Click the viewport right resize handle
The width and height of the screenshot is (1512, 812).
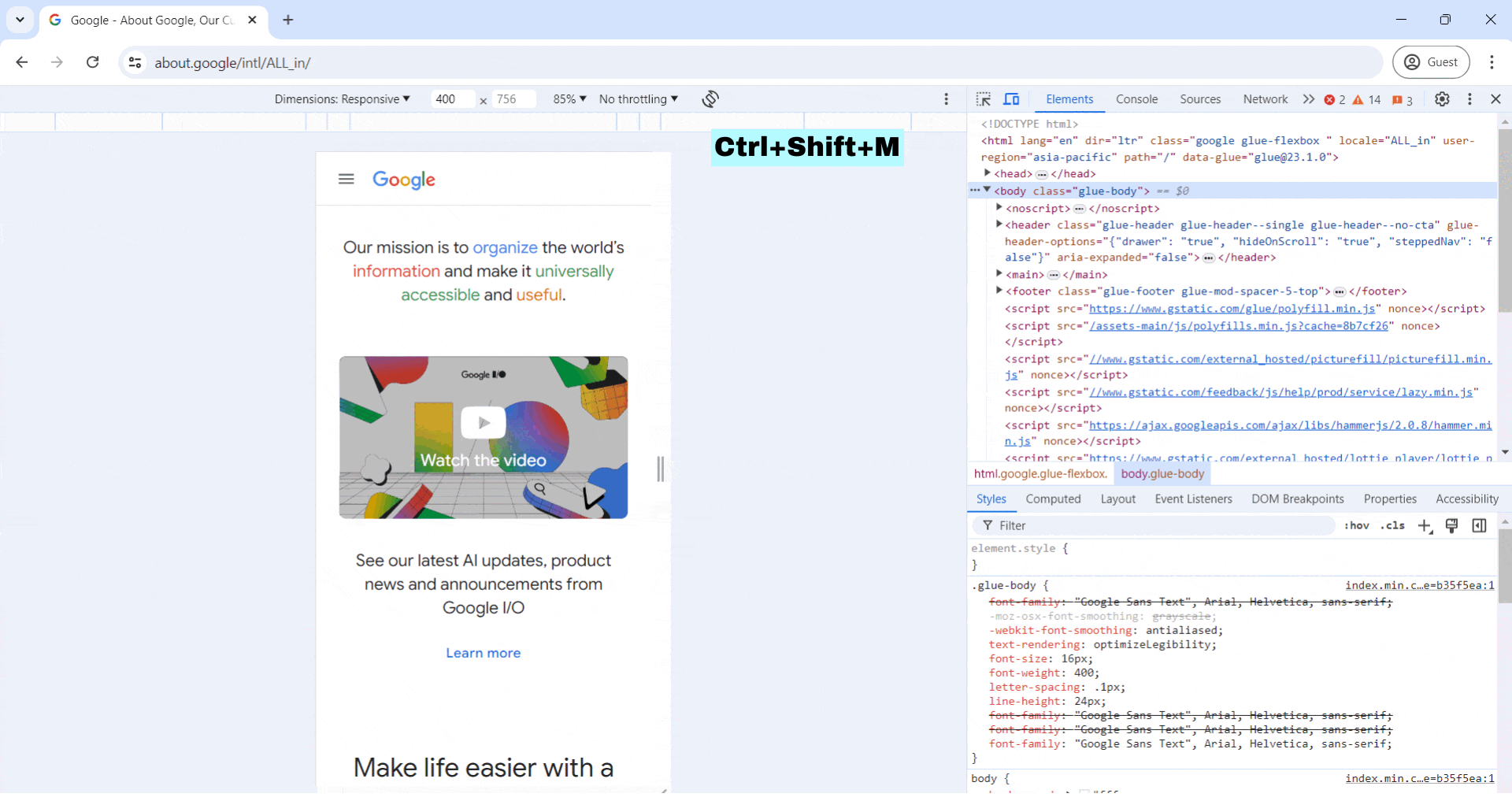pyautogui.click(x=661, y=469)
